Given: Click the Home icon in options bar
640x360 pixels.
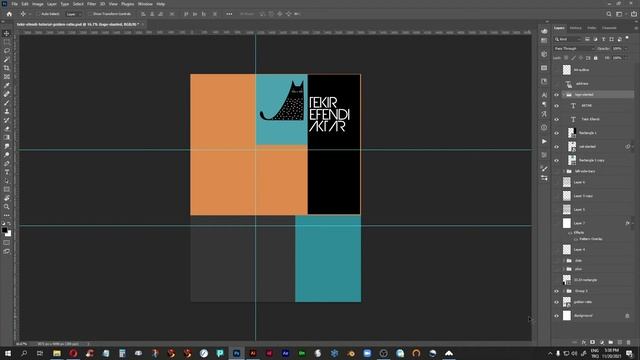Looking at the screenshot, I should 9,14.
